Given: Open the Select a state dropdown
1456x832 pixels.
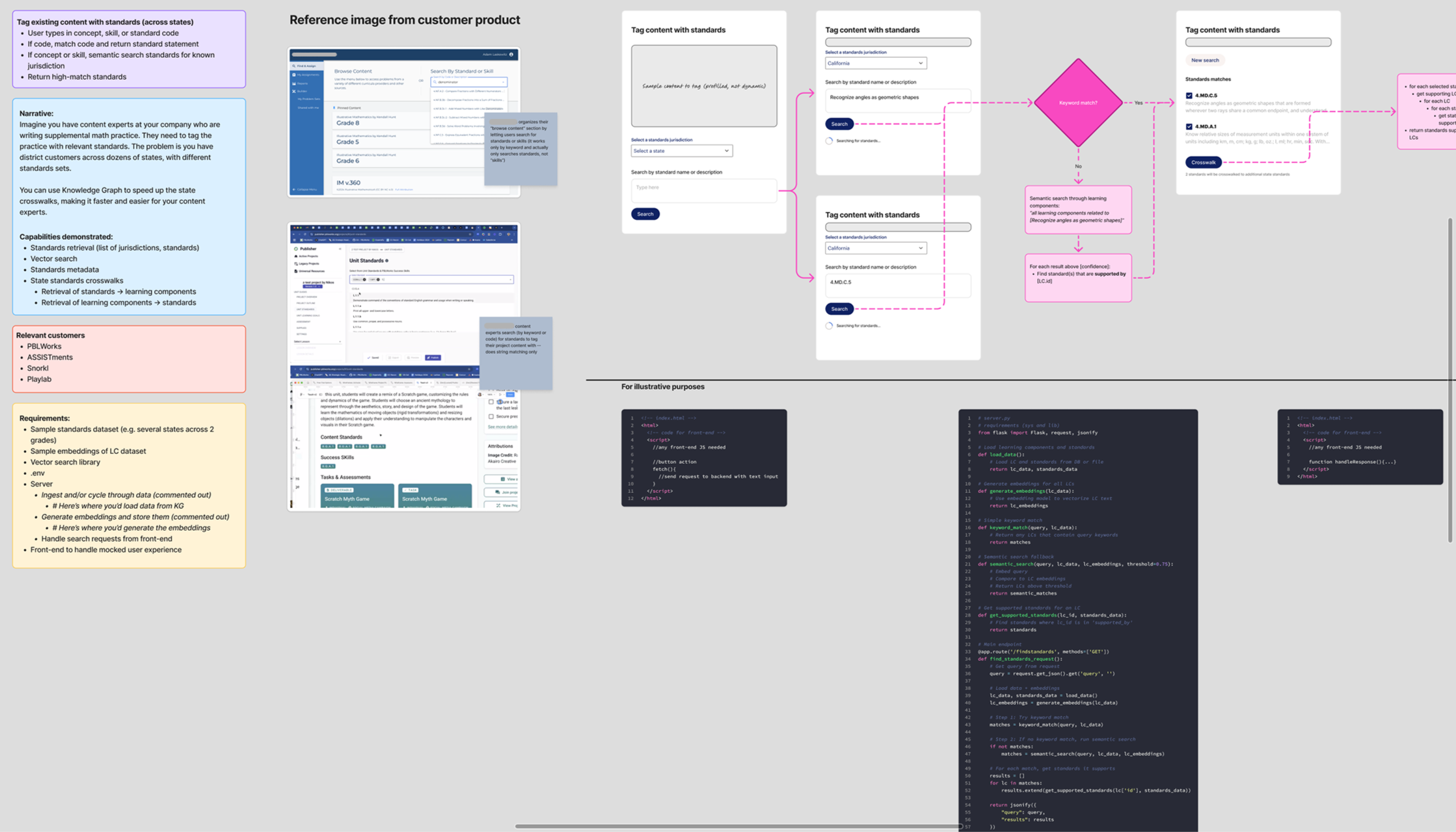Looking at the screenshot, I should [681, 151].
